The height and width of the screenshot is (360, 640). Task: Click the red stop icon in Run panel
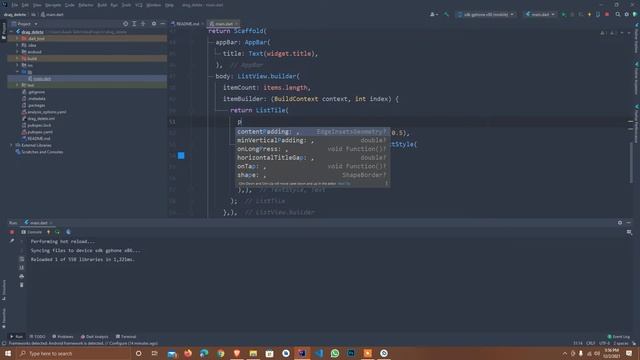[x=12, y=232]
